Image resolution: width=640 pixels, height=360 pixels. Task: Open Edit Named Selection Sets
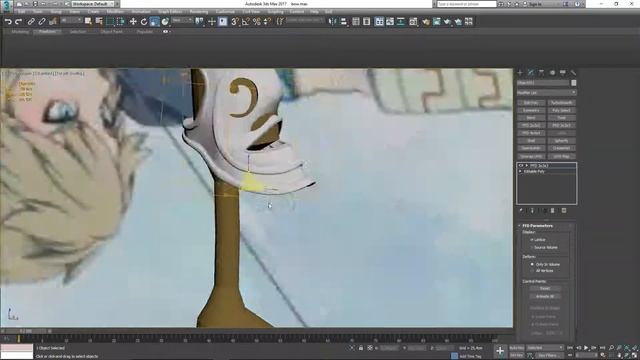pos(280,21)
